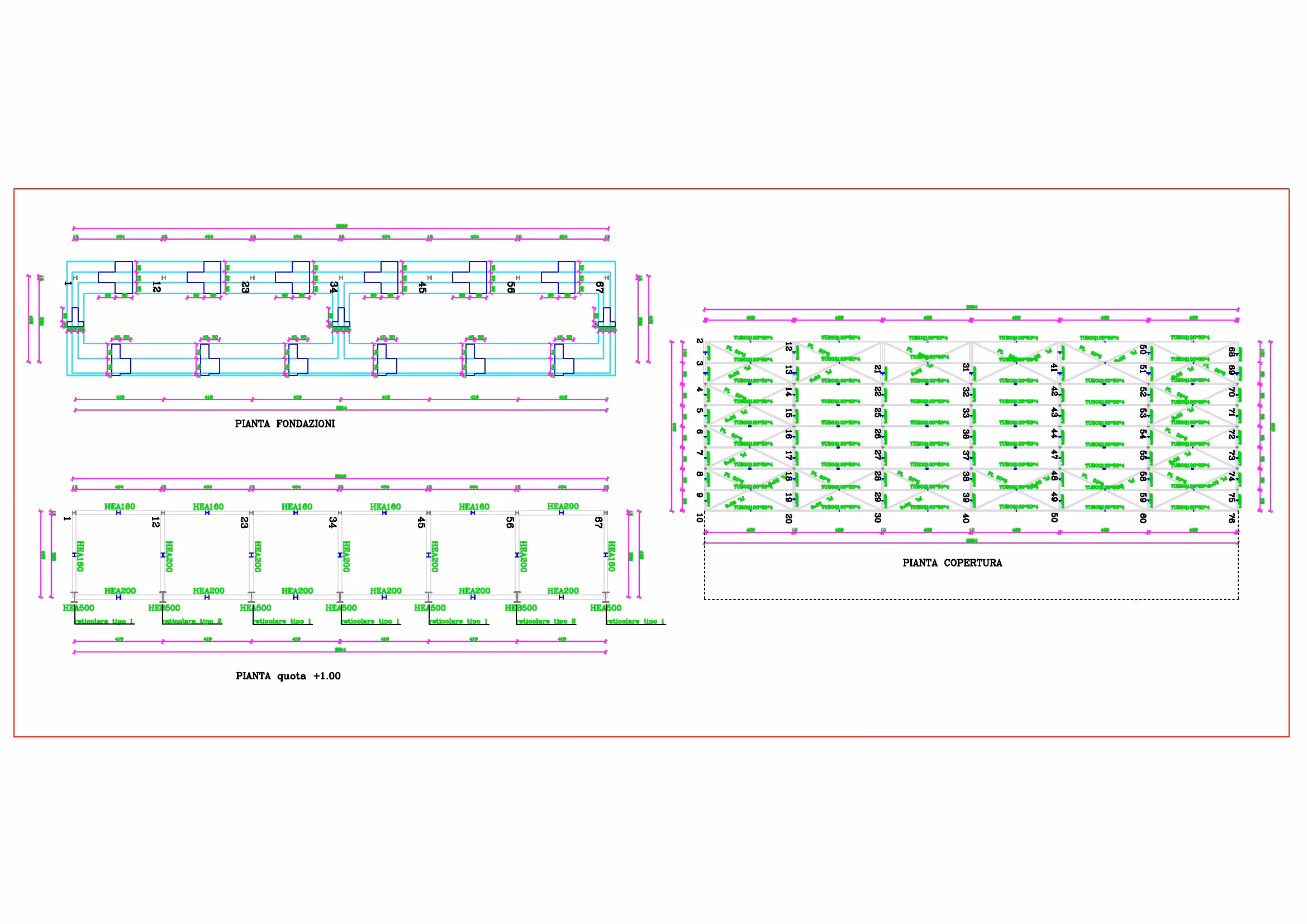The width and height of the screenshot is (1307, 924).
Task: Select node number 76 in roof plan
Action: (1232, 518)
